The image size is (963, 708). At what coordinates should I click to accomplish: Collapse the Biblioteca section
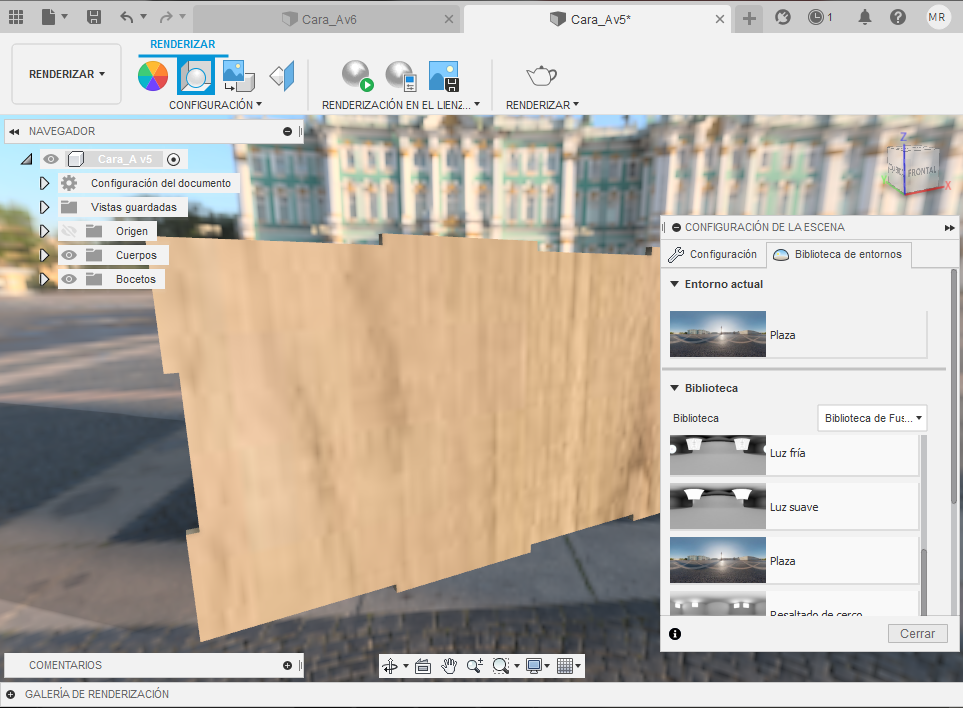click(x=674, y=388)
